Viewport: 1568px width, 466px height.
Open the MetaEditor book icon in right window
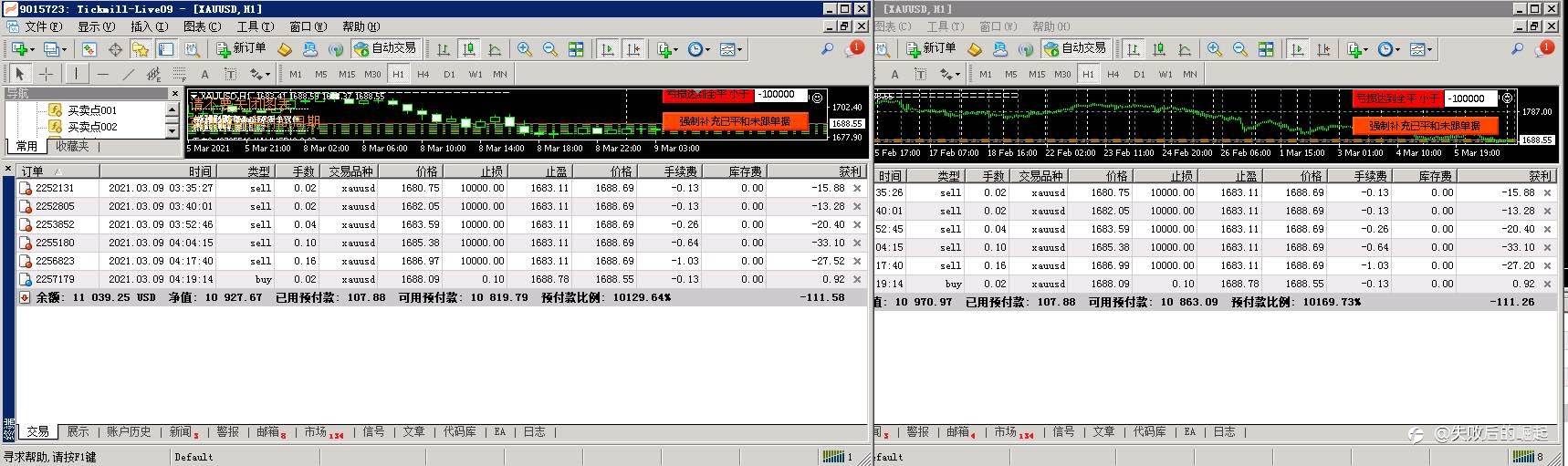[x=975, y=49]
